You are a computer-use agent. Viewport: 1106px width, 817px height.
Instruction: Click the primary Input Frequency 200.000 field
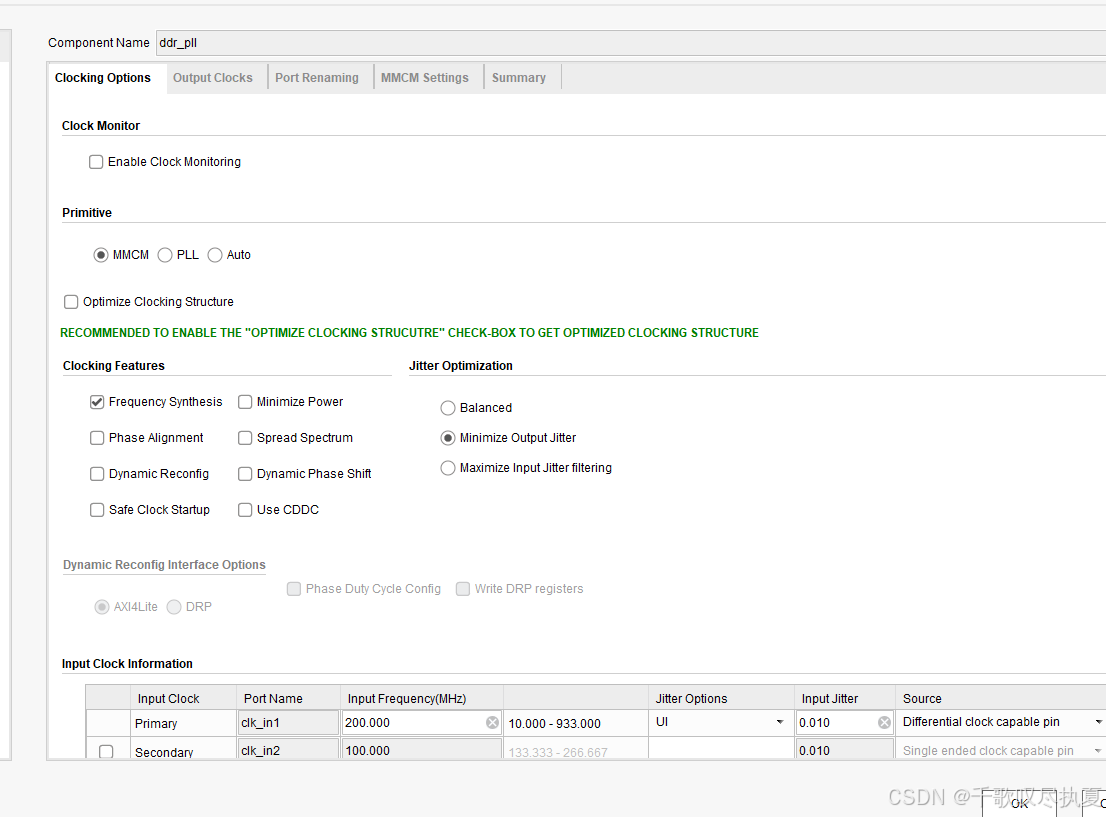[x=422, y=722]
